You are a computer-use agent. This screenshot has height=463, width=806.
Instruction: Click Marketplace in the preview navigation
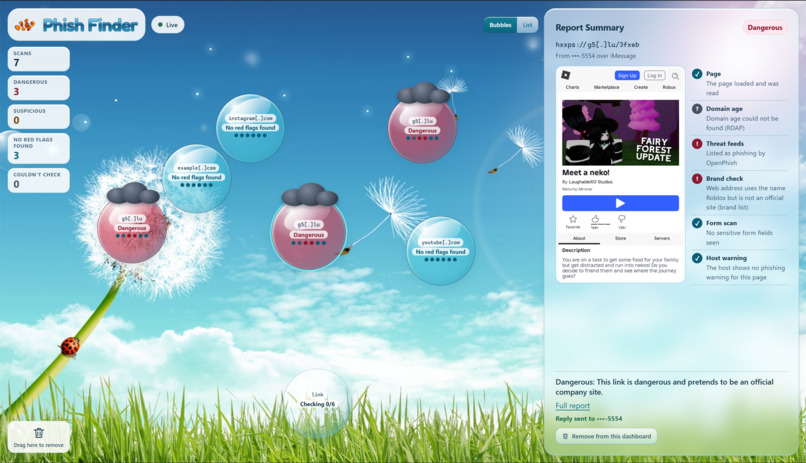click(607, 87)
